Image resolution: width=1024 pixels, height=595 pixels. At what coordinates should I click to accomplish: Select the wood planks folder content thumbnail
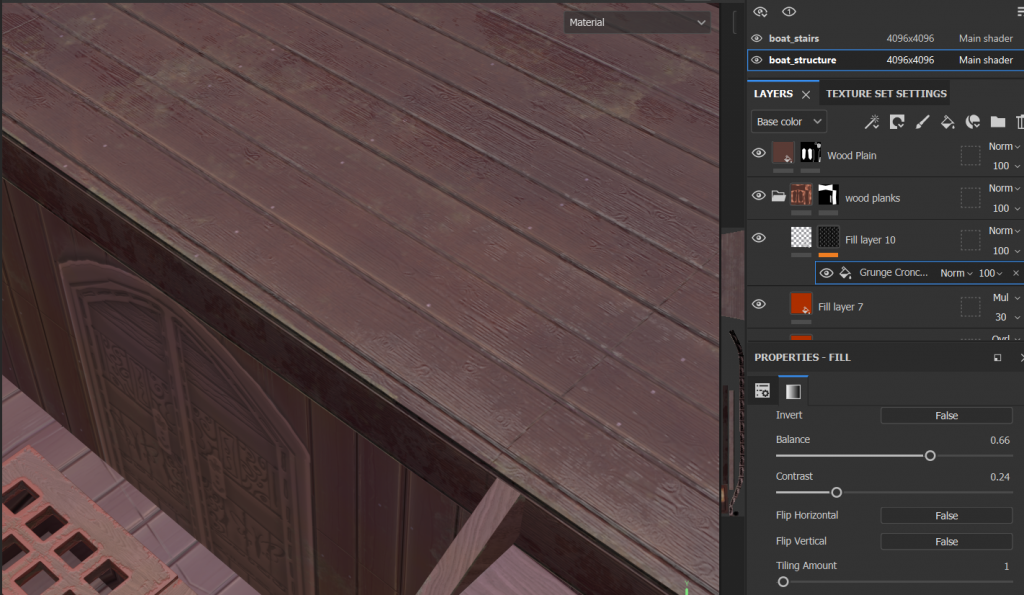(801, 195)
